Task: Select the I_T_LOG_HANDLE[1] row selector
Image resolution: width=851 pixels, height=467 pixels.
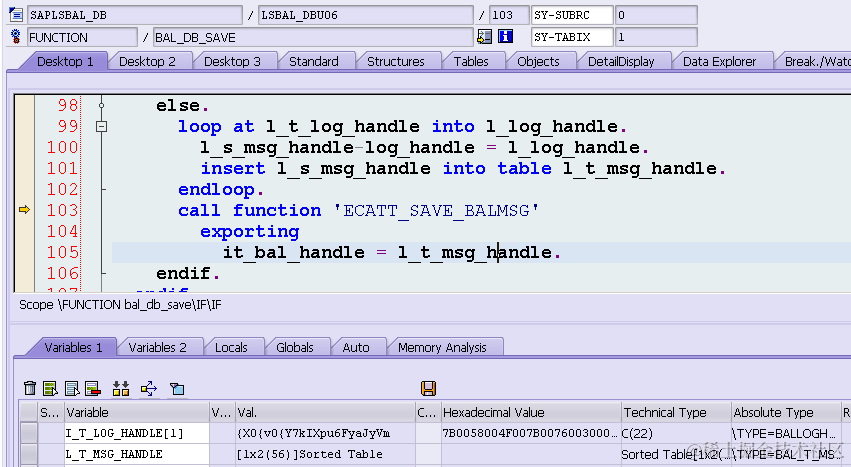Action: tap(28, 433)
